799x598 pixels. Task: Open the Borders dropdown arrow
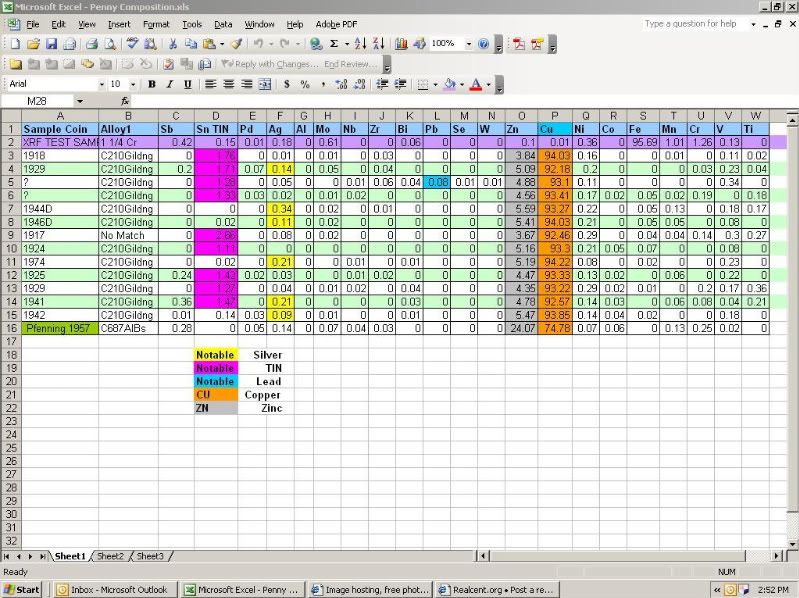435,85
